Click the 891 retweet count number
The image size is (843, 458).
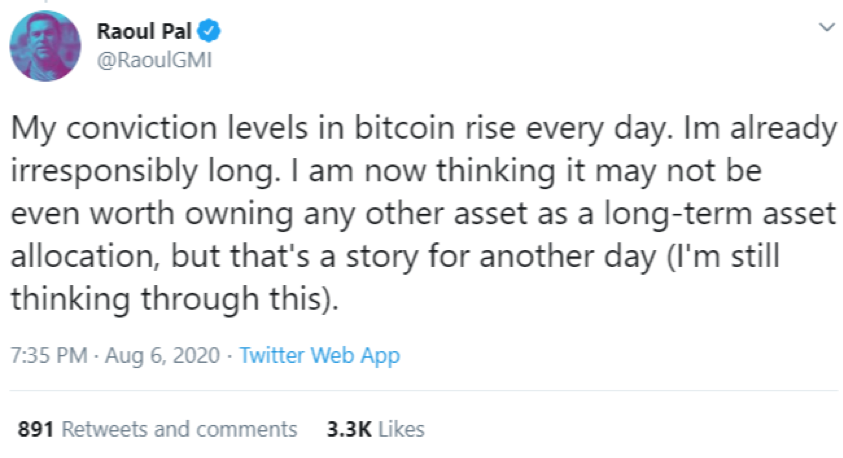point(35,429)
